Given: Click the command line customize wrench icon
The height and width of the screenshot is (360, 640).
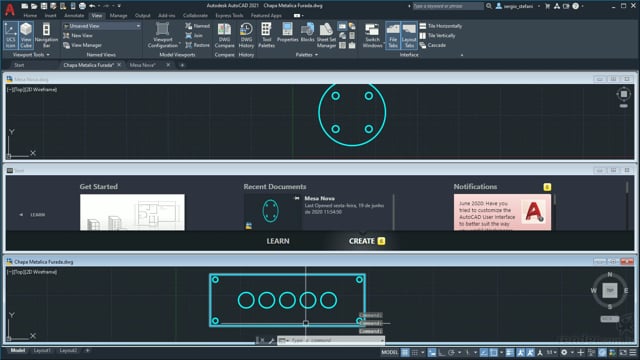Looking at the screenshot, I should pyautogui.click(x=271, y=340).
